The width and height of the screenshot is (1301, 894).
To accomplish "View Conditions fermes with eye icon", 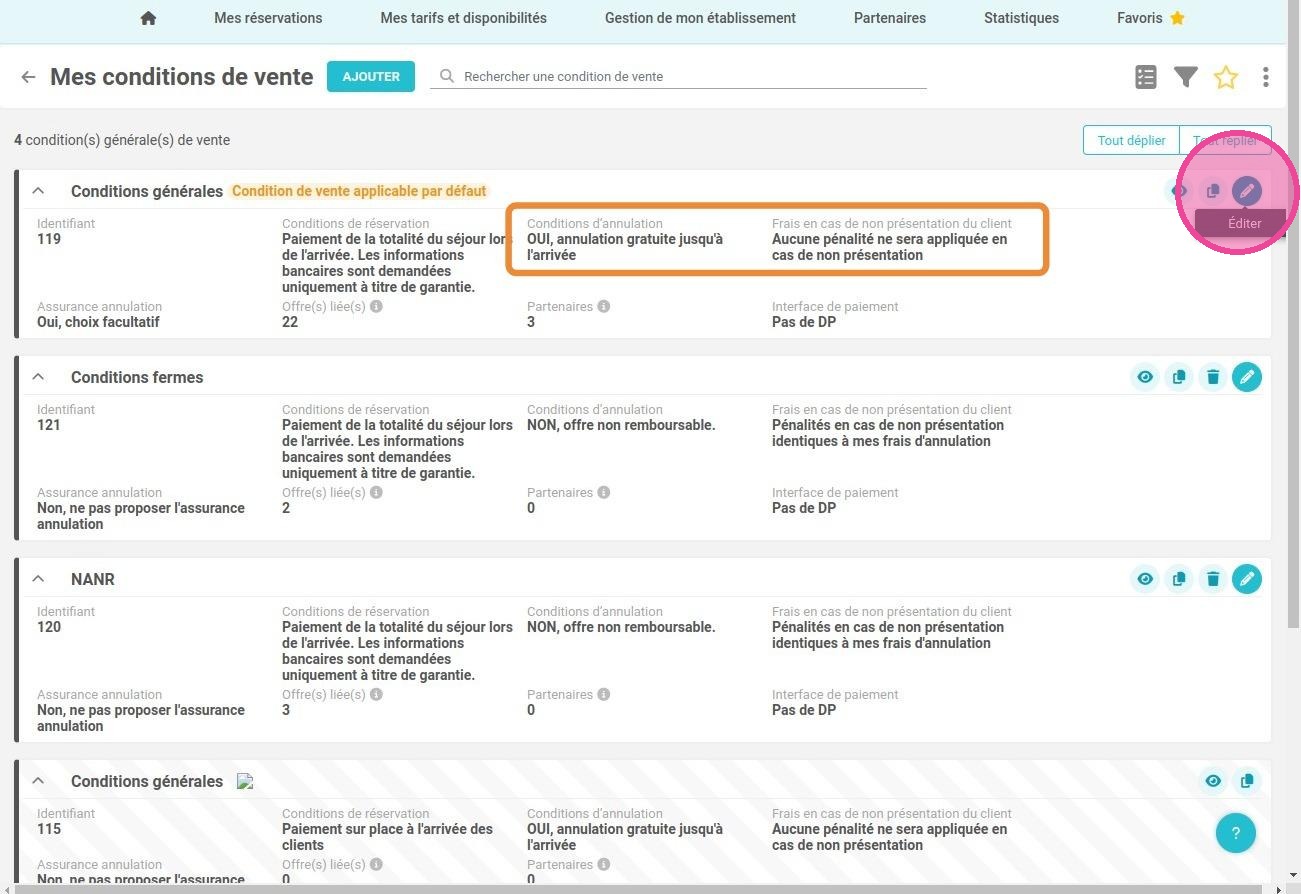I will (x=1145, y=377).
